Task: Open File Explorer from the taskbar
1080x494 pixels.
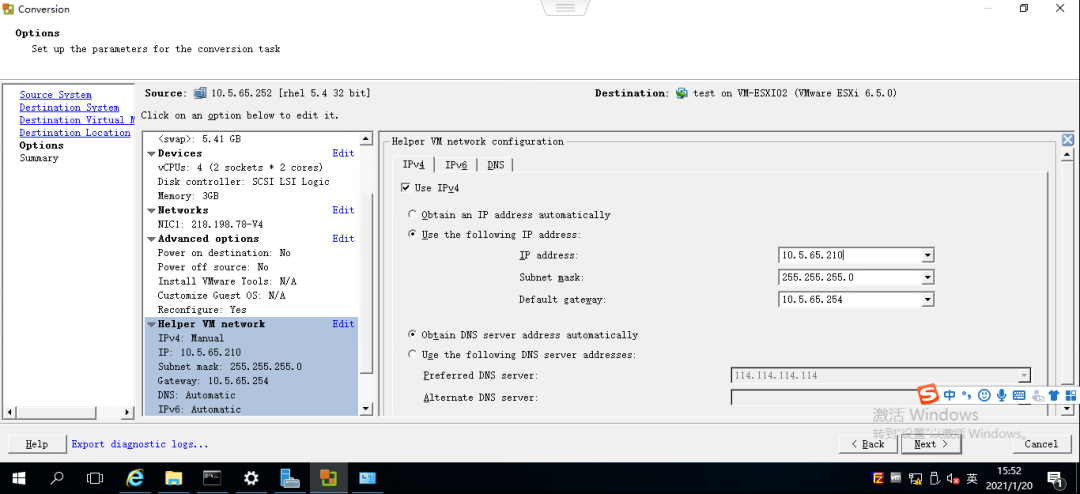Action: click(x=173, y=478)
